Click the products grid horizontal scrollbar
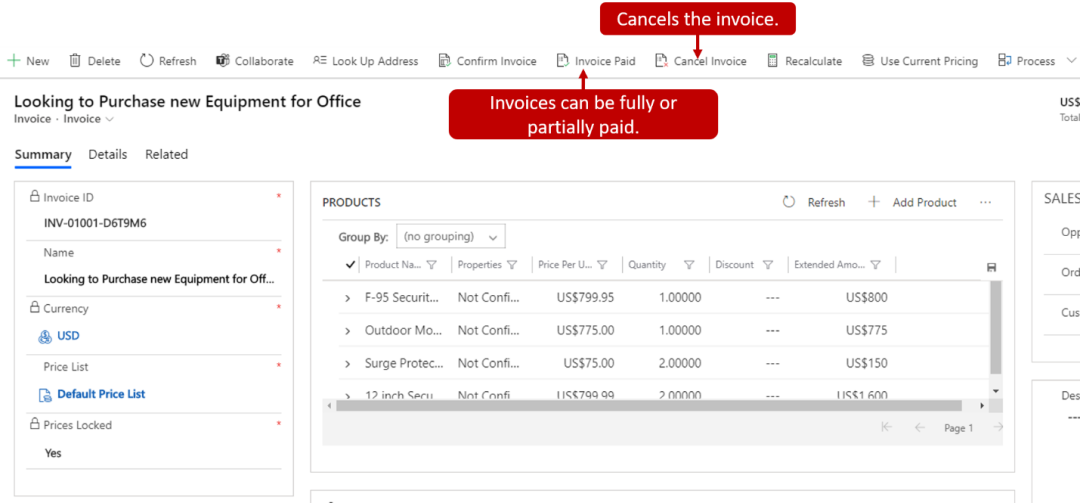Viewport: 1080px width, 503px height. pyautogui.click(x=648, y=406)
